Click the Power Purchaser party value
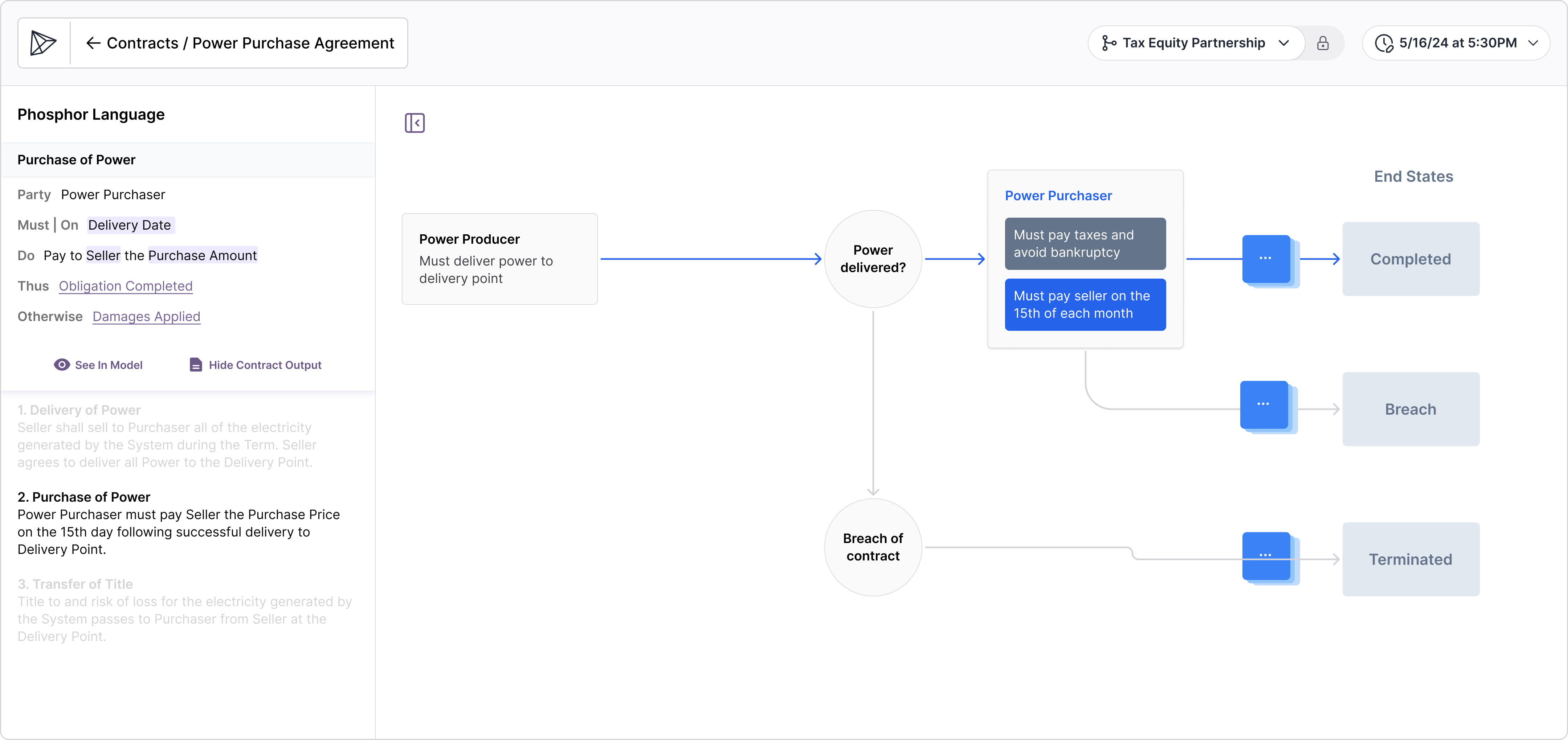The height and width of the screenshot is (740, 1568). tap(113, 195)
